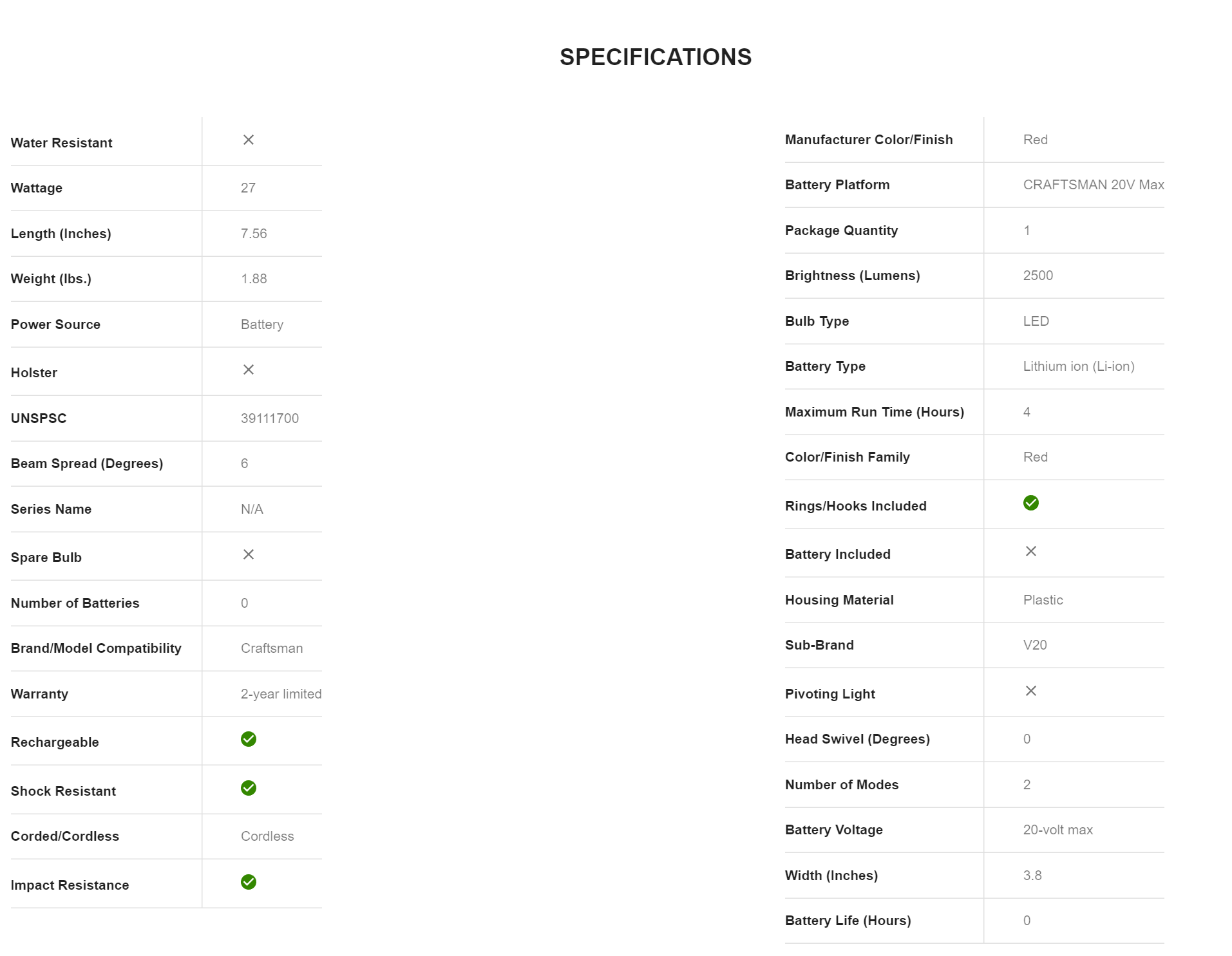Click the X icon beside Water Resistant

(248, 140)
